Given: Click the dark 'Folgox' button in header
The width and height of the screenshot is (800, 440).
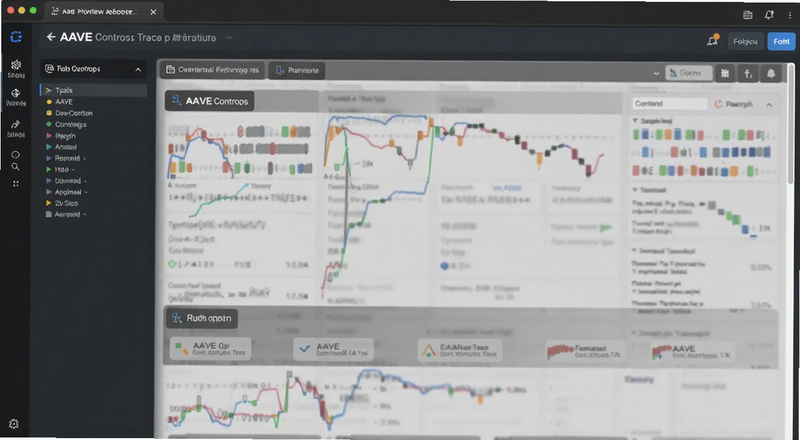Looking at the screenshot, I should pyautogui.click(x=745, y=41).
